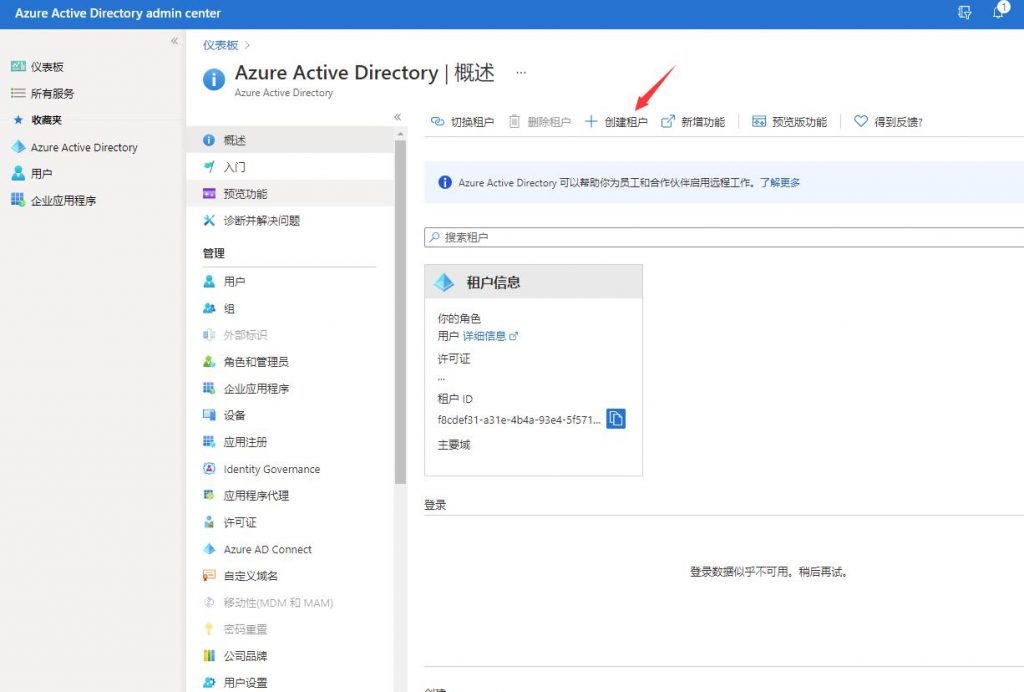Screen dimensions: 1024x692
Task: Click the breadcrumb chevron after 仪表板
Action: point(248,45)
